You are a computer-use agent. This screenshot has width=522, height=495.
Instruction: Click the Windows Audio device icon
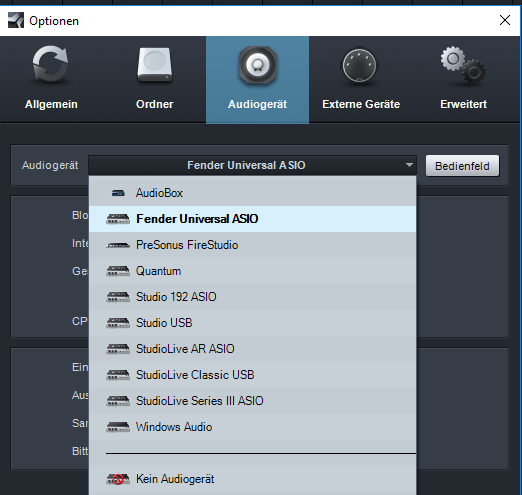(x=118, y=427)
